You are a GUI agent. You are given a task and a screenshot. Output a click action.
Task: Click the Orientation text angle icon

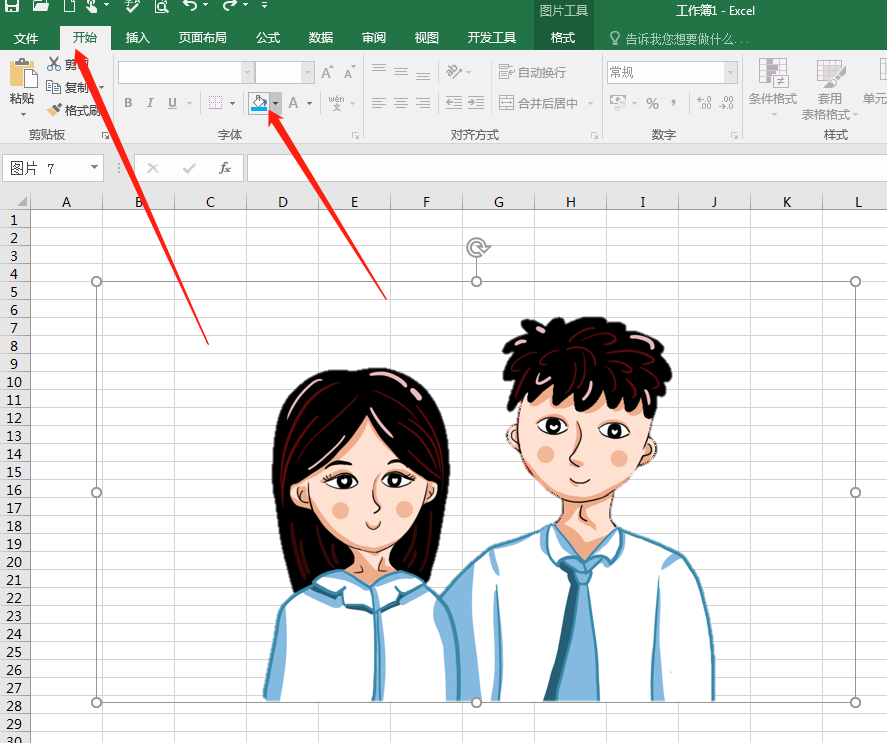click(x=454, y=71)
